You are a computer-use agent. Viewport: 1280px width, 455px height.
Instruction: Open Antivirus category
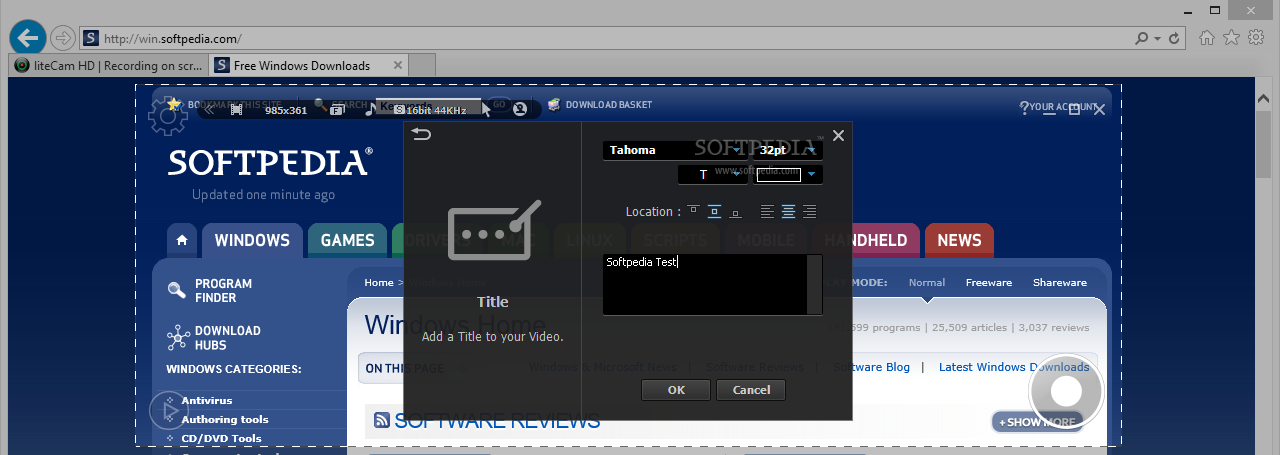(x=207, y=400)
